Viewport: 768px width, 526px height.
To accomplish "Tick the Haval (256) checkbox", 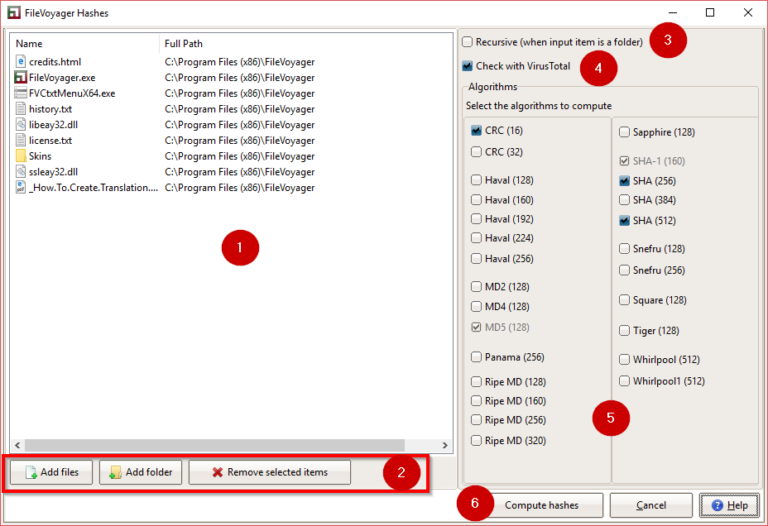I will [476, 258].
